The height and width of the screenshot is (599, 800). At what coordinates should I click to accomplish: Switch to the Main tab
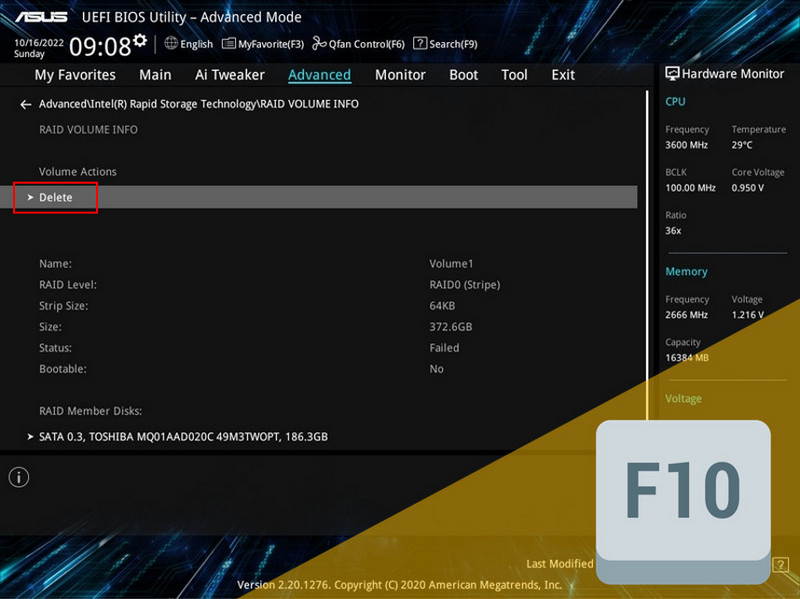click(x=155, y=75)
